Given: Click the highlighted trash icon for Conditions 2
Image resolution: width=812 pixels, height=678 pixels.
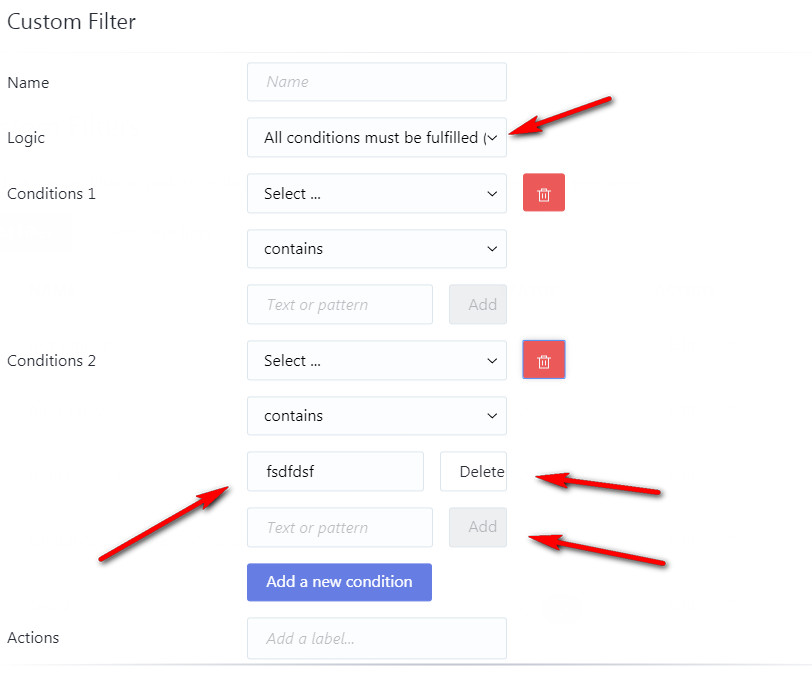Looking at the screenshot, I should pyautogui.click(x=543, y=359).
